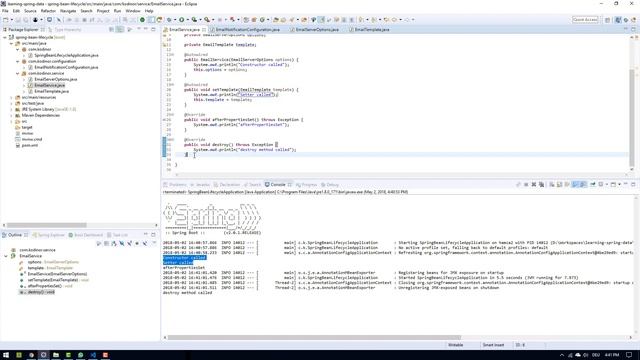Screen dimensions: 640x360
Task: Fold the destroy method code block
Action: (172, 140)
